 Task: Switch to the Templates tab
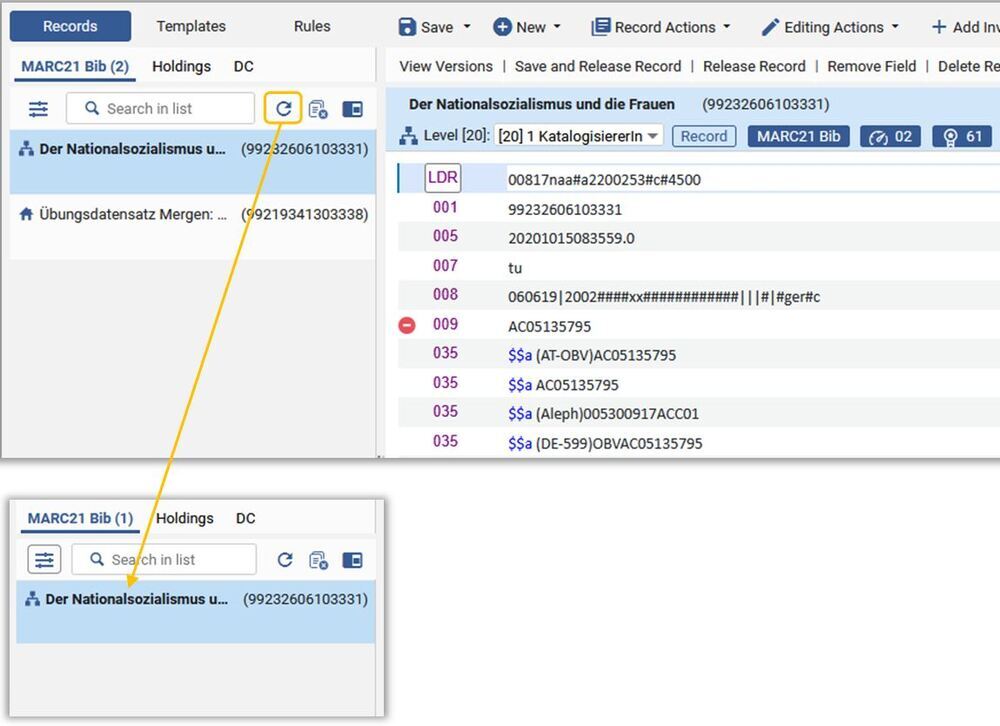(x=191, y=26)
